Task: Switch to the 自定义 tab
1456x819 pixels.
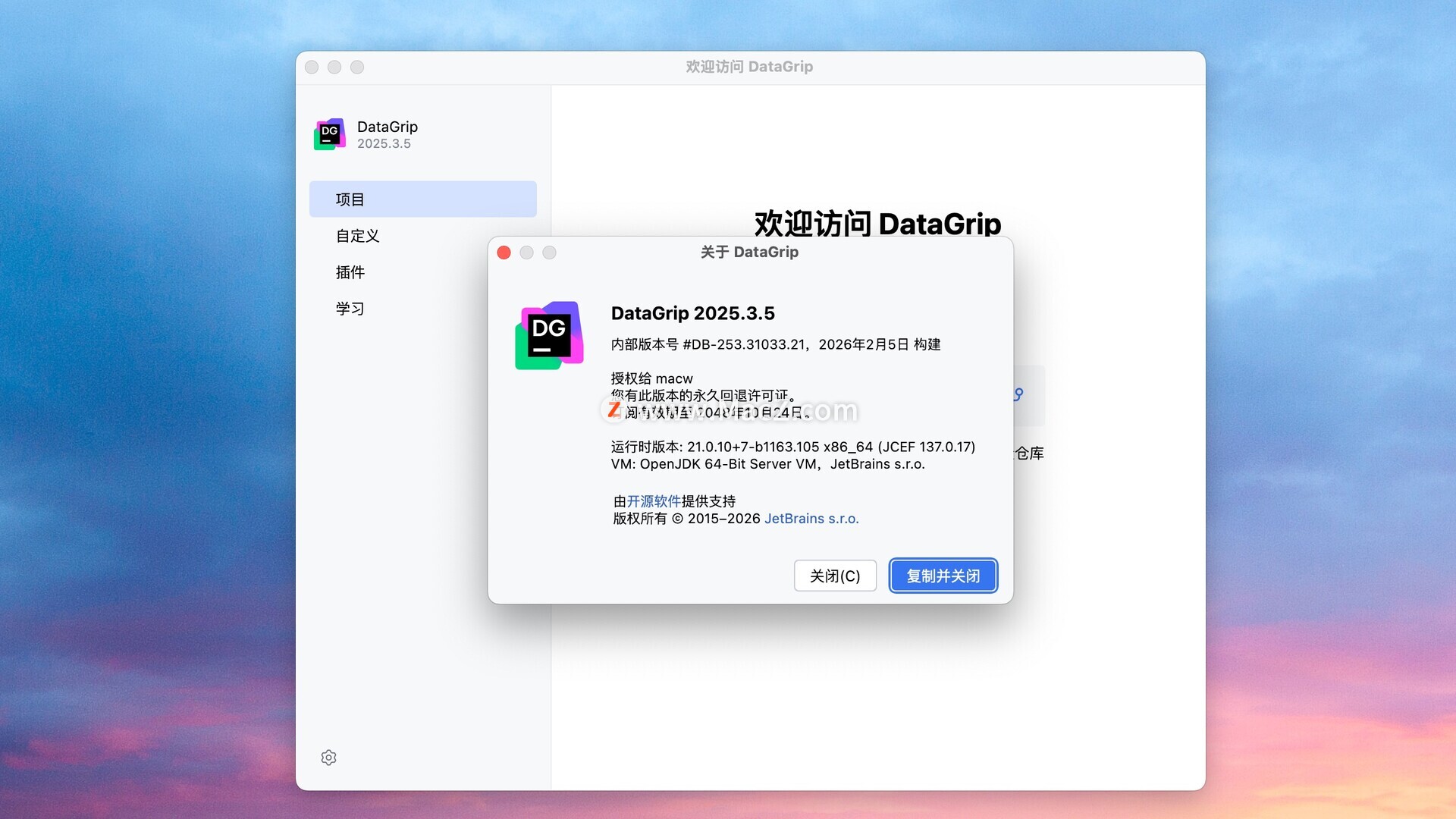Action: click(x=358, y=236)
